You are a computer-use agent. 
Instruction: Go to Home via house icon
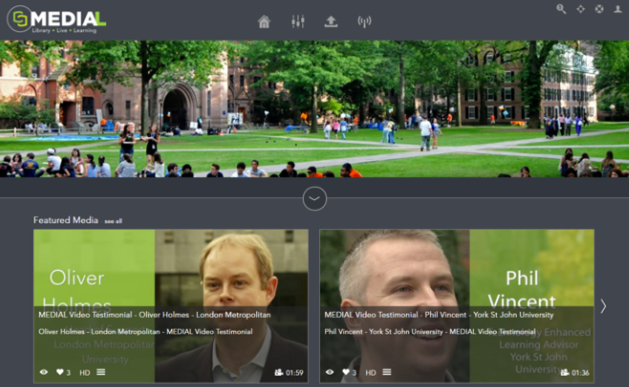[264, 21]
